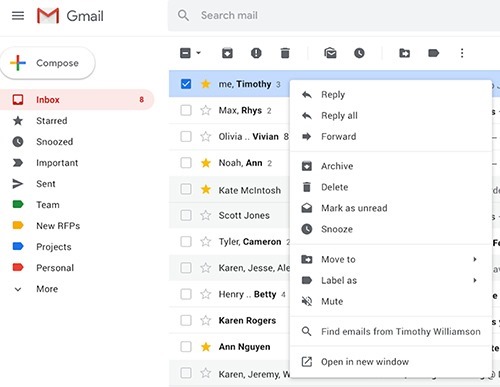Choose Open in new window
The height and width of the screenshot is (387, 500).
[391, 362]
